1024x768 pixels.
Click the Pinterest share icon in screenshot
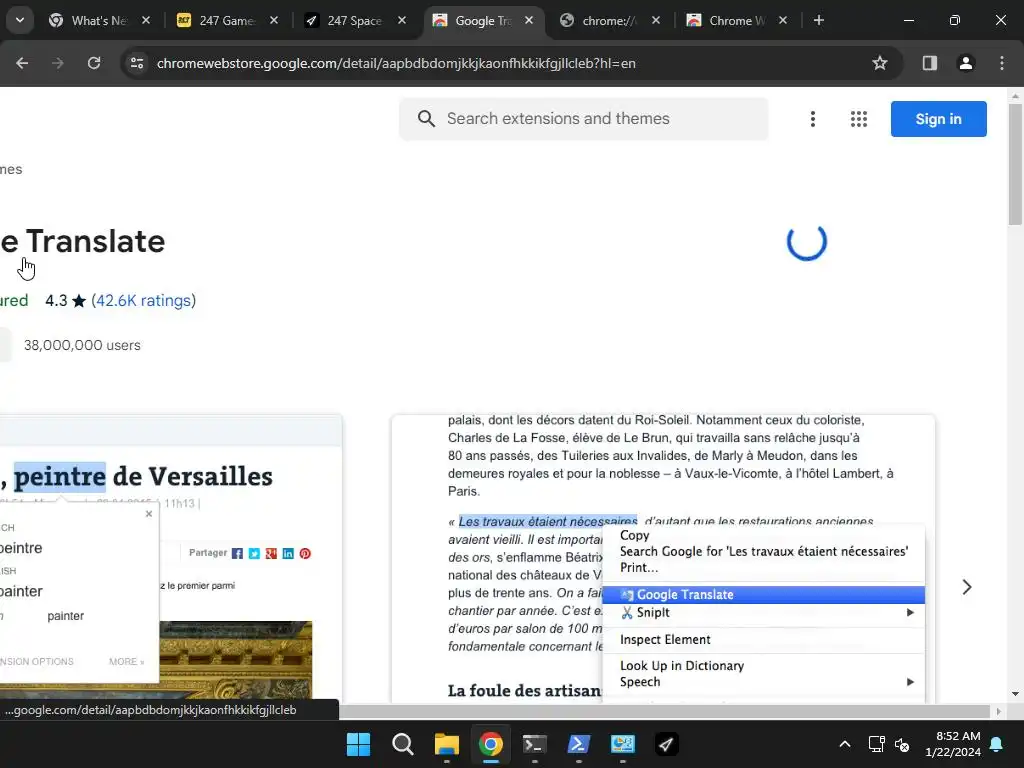(305, 554)
